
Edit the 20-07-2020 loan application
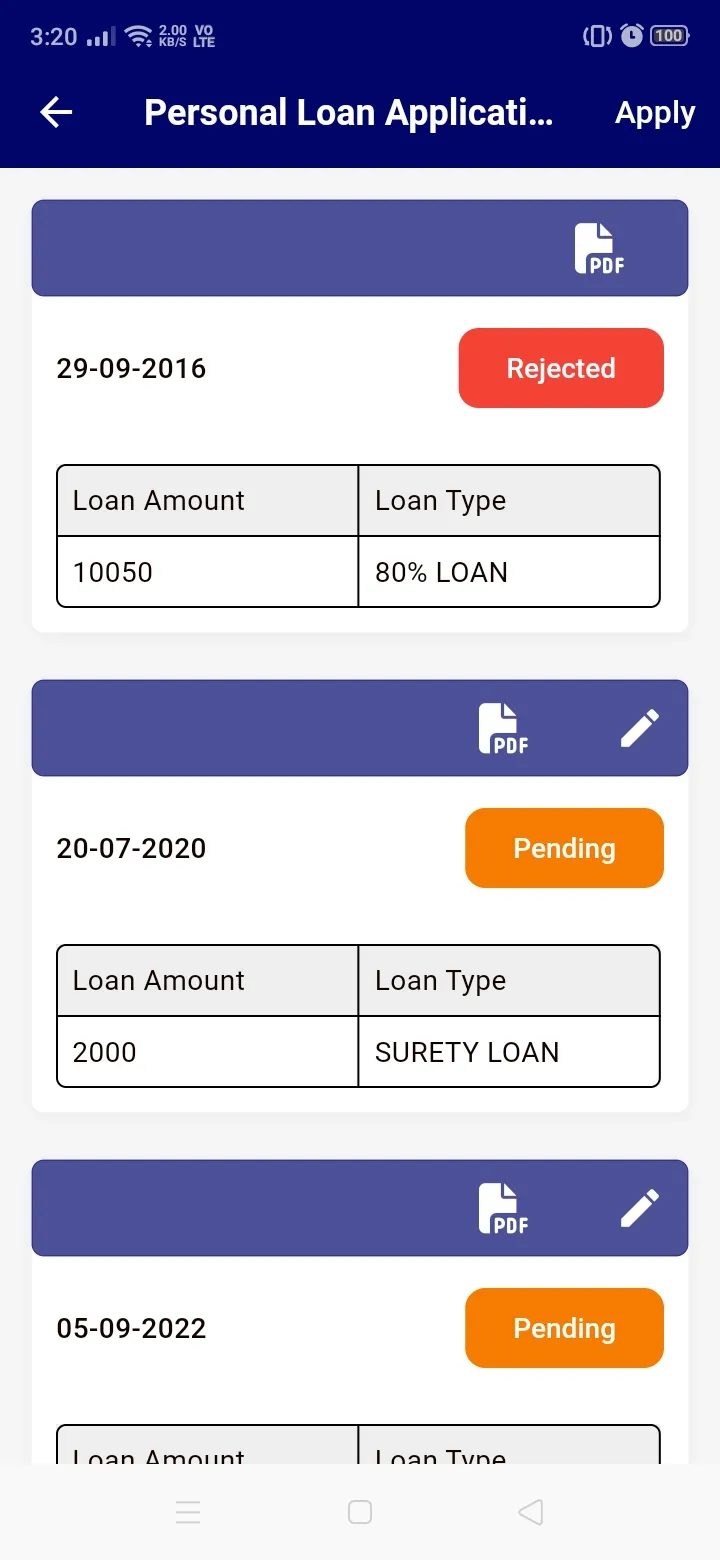coord(640,728)
